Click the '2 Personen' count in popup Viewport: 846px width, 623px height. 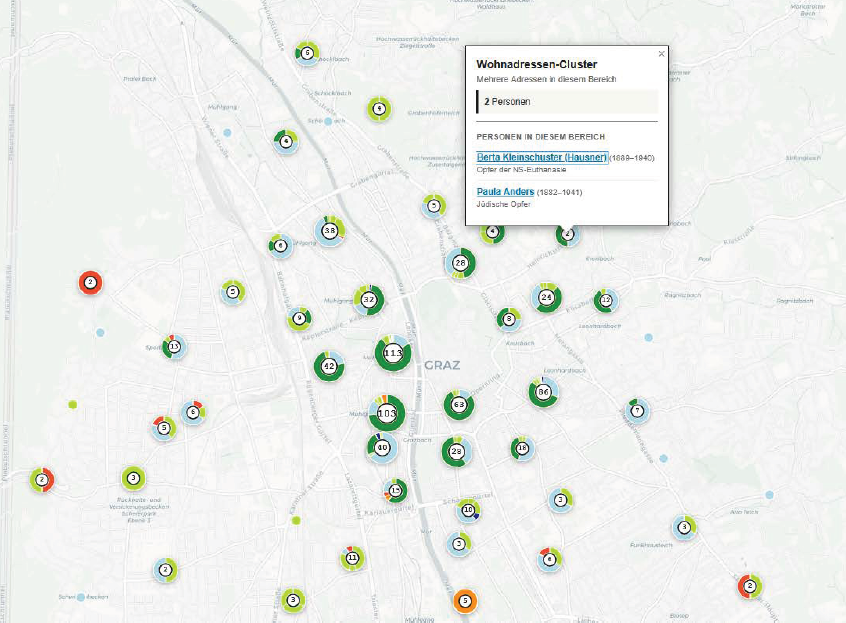[x=507, y=101]
